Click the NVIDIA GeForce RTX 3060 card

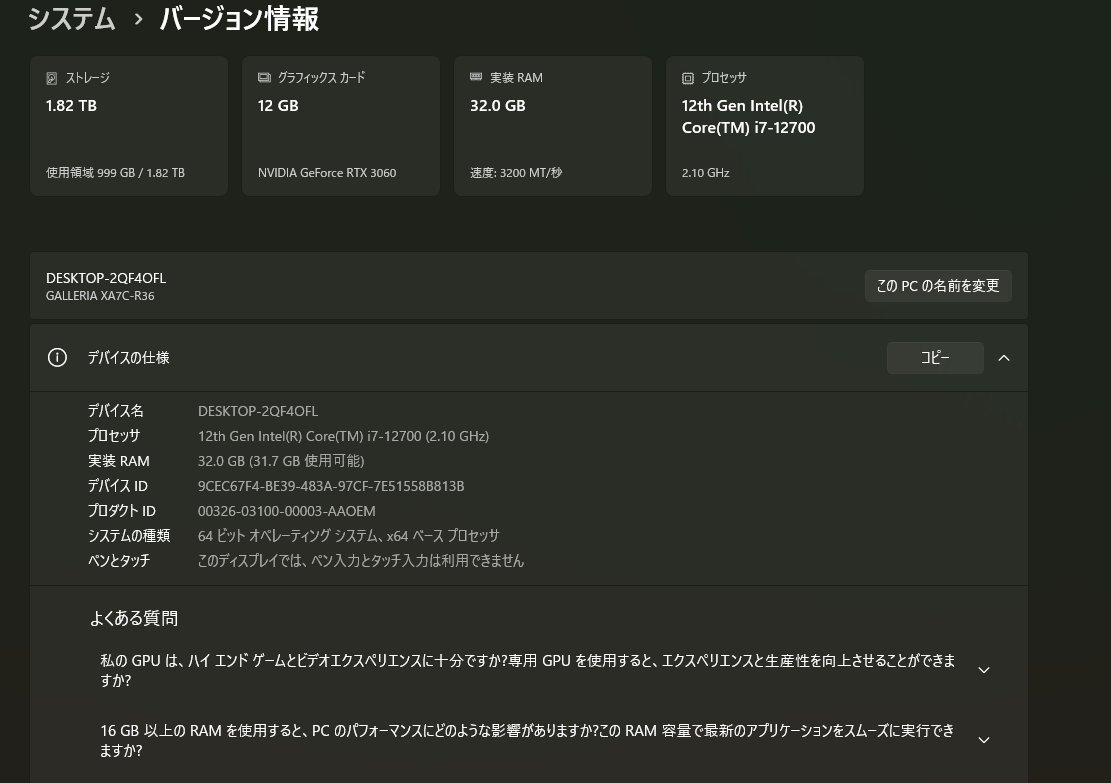pyautogui.click(x=340, y=125)
